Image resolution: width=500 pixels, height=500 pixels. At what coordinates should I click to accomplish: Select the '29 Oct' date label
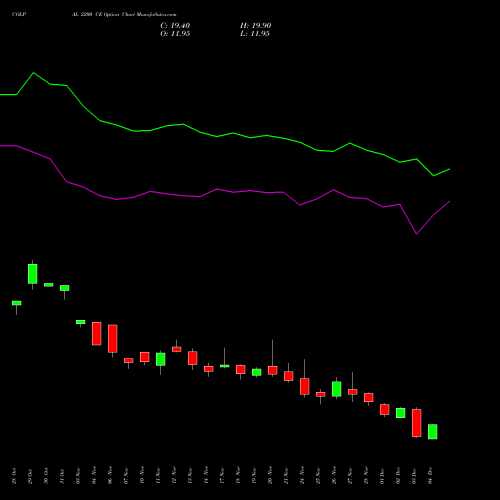click(x=30, y=476)
